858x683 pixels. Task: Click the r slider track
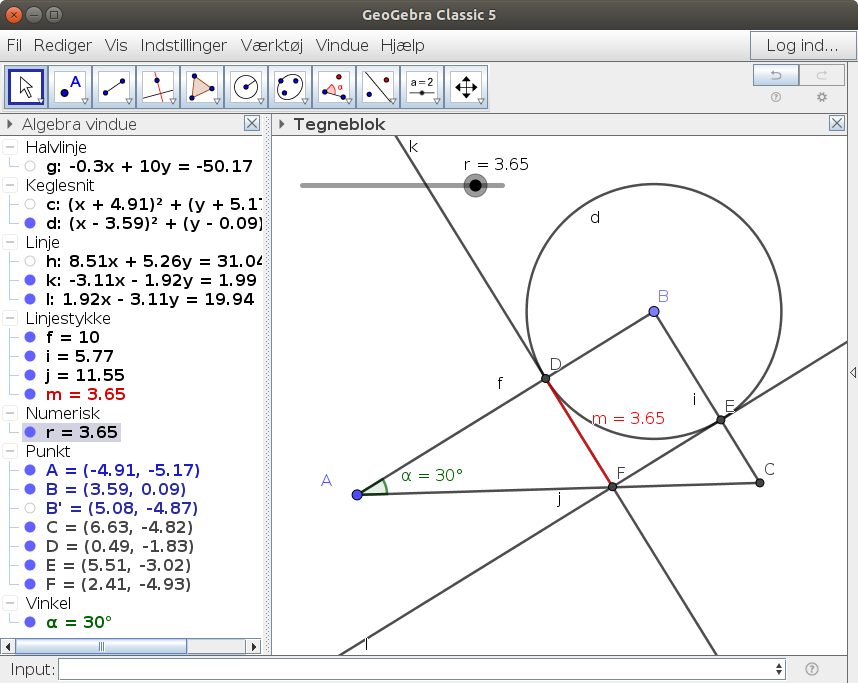(x=402, y=186)
